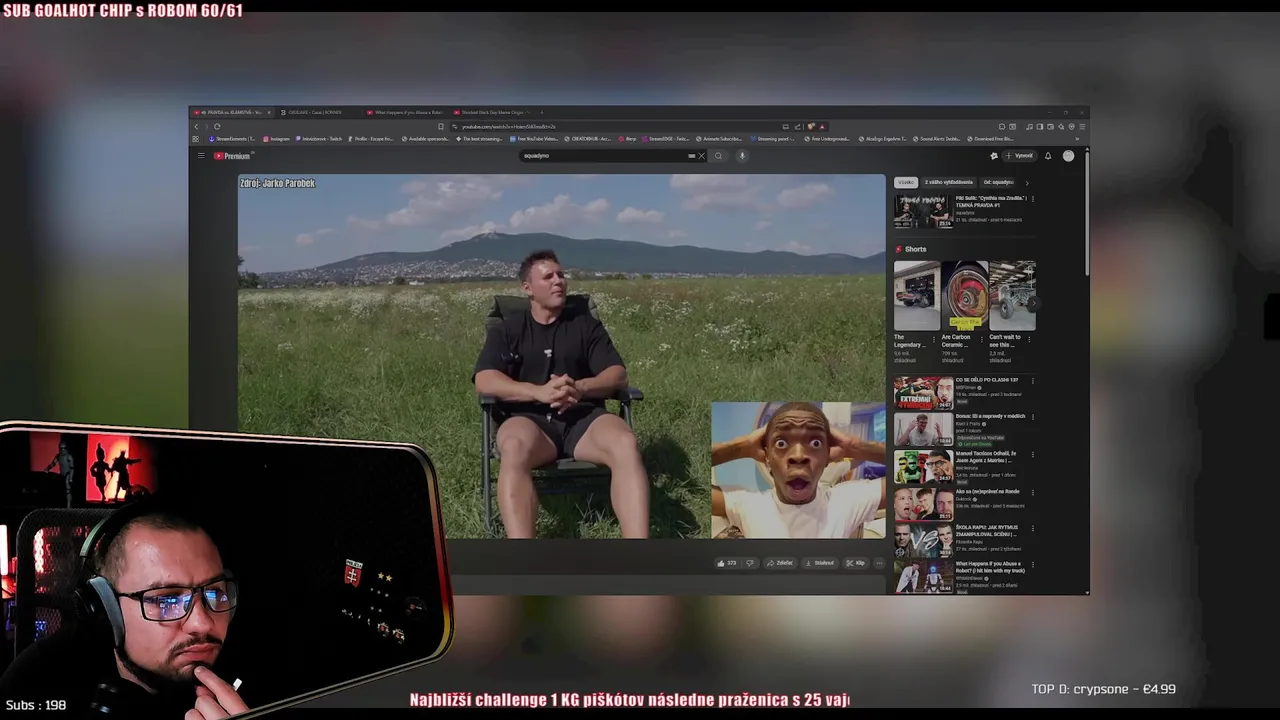Screen dimensions: 1280x720
Task: Open 'TEMNÁ PRAVDA #1' video thumbnail
Action: [x=923, y=211]
